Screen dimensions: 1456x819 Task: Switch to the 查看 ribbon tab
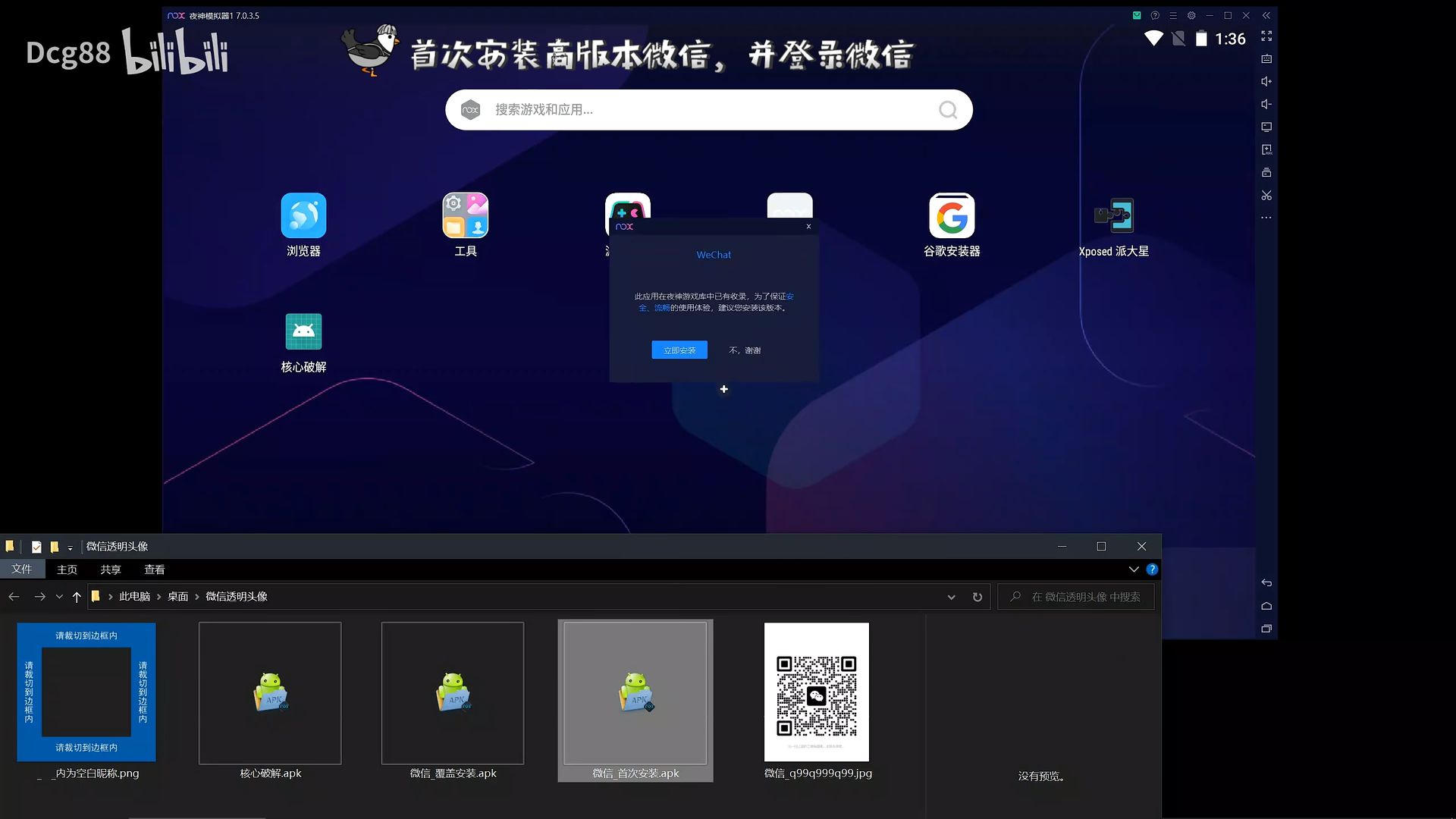[155, 570]
